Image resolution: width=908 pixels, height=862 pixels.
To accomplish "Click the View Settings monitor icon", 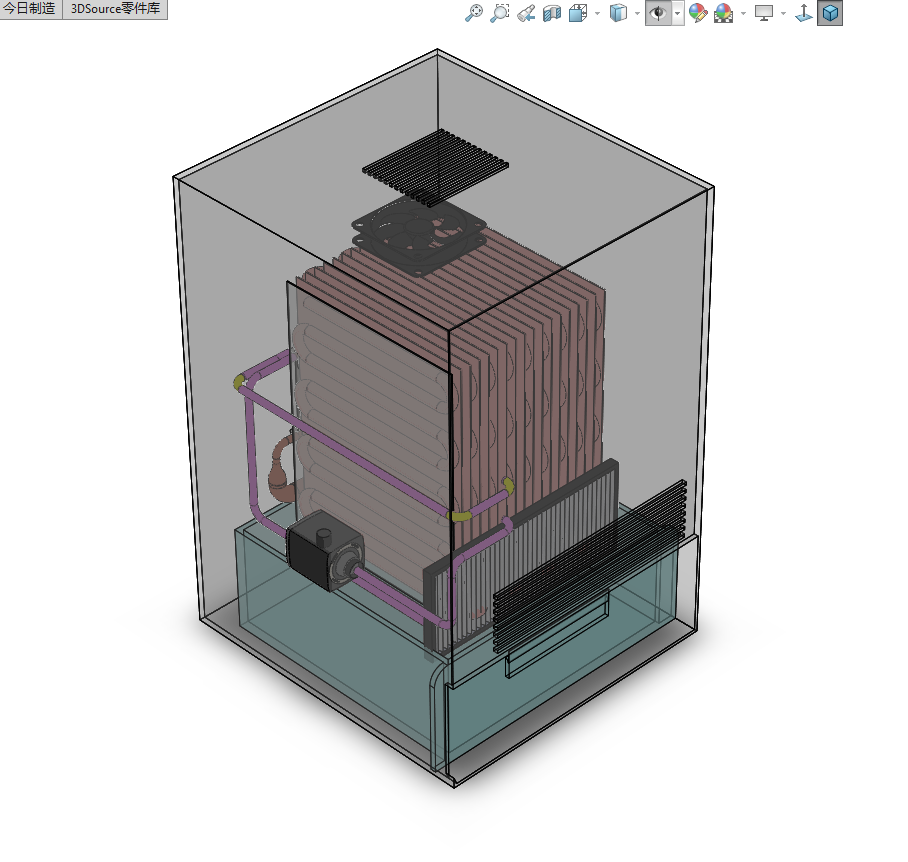I will [x=764, y=13].
